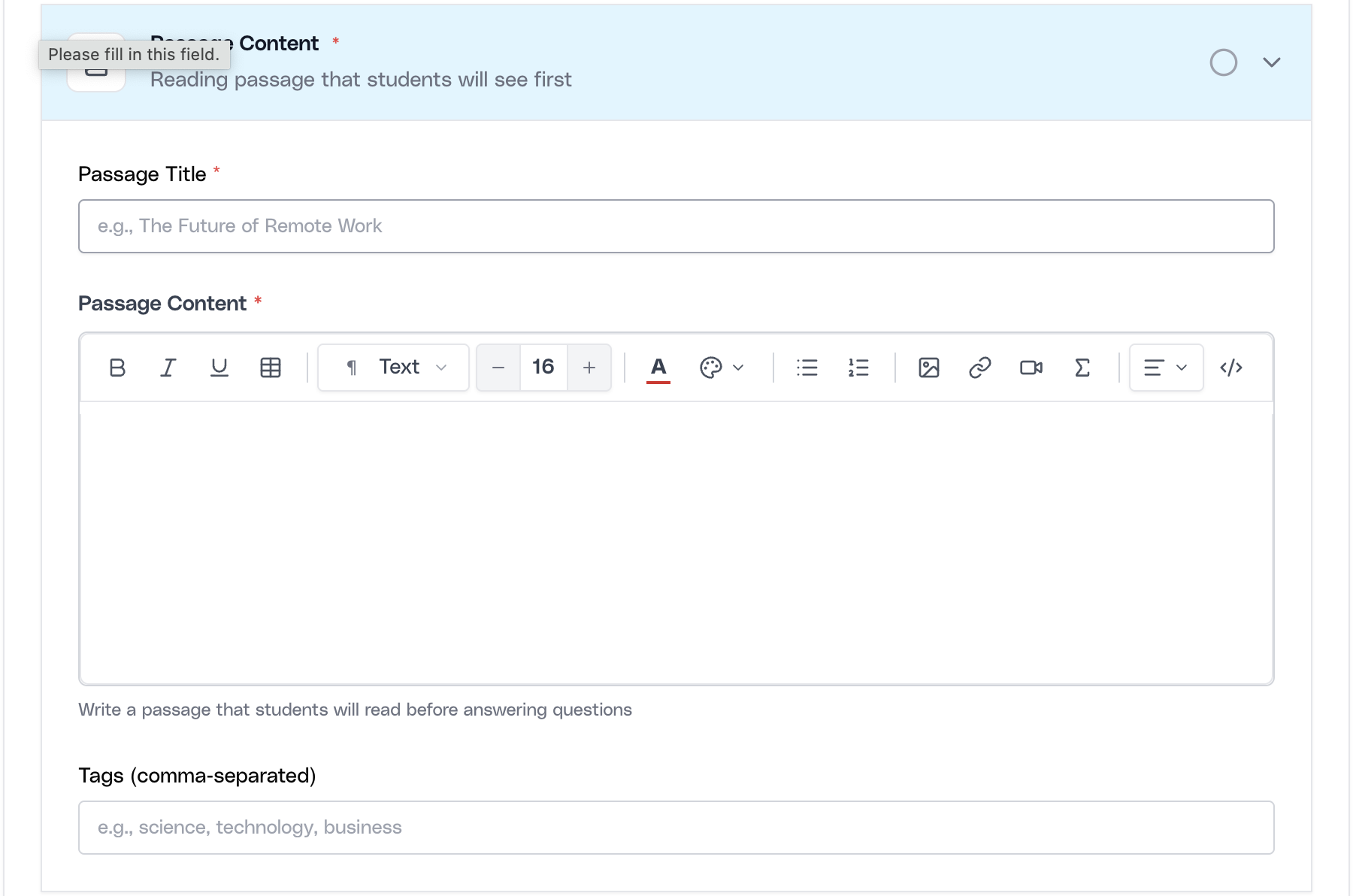Screen dimensions: 1353x896
Task: Insert a video into the passage
Action: coord(1031,368)
